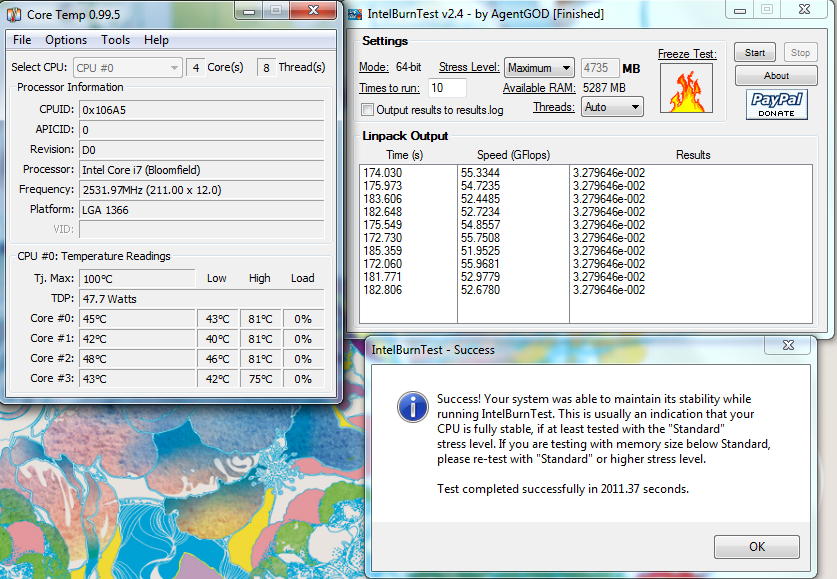This screenshot has height=579, width=837.
Task: Click the Cores count field showing 4
Action: pos(196,68)
